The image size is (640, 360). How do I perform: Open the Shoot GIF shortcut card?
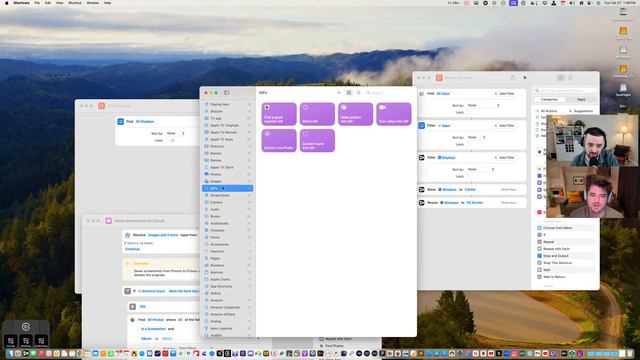click(317, 114)
